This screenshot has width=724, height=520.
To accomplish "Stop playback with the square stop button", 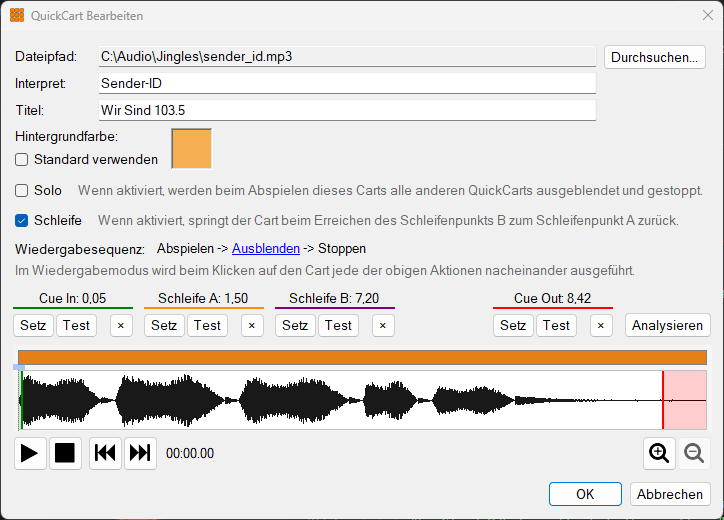I will coord(65,453).
